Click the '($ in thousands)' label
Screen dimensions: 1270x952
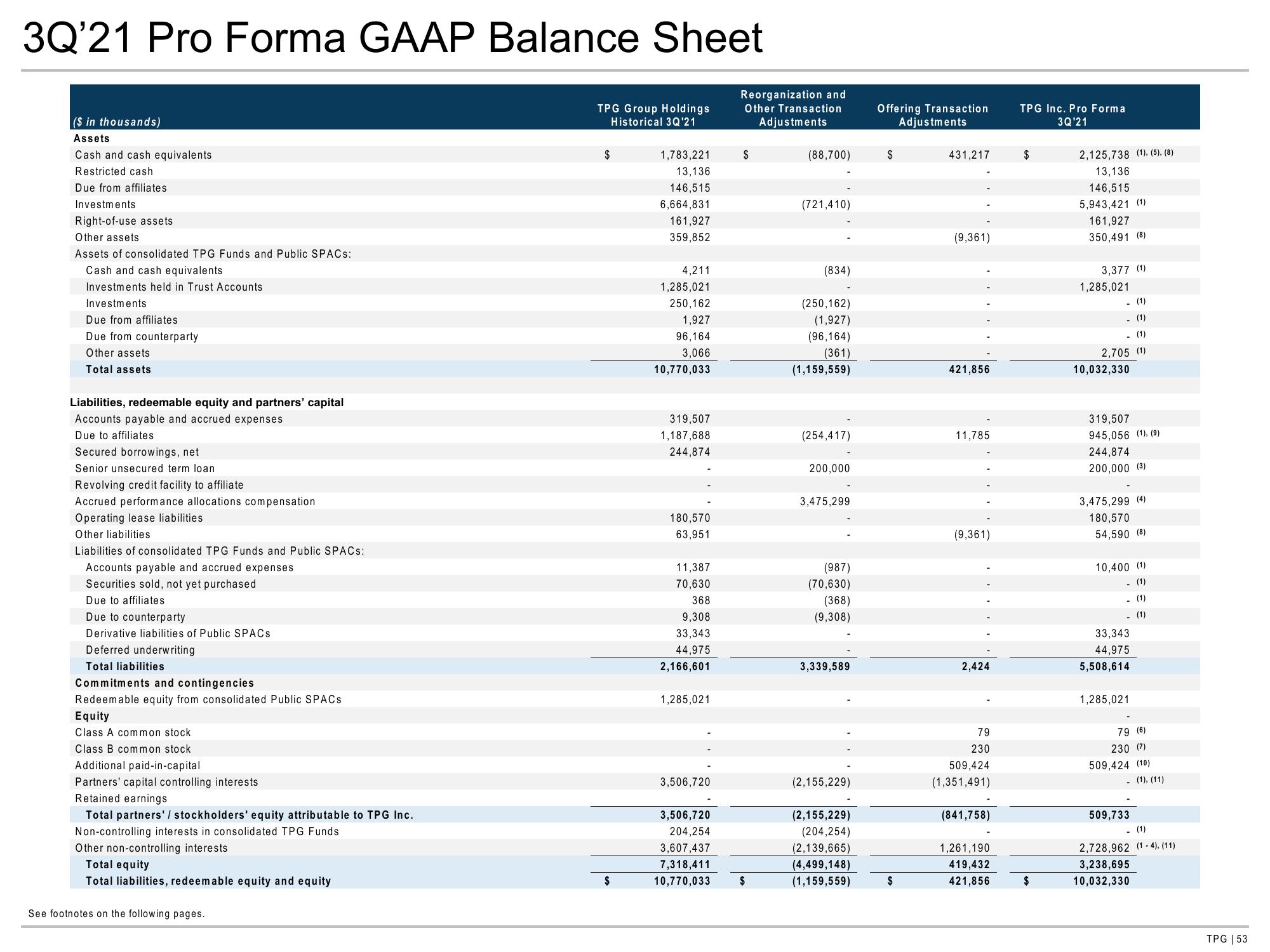117,122
